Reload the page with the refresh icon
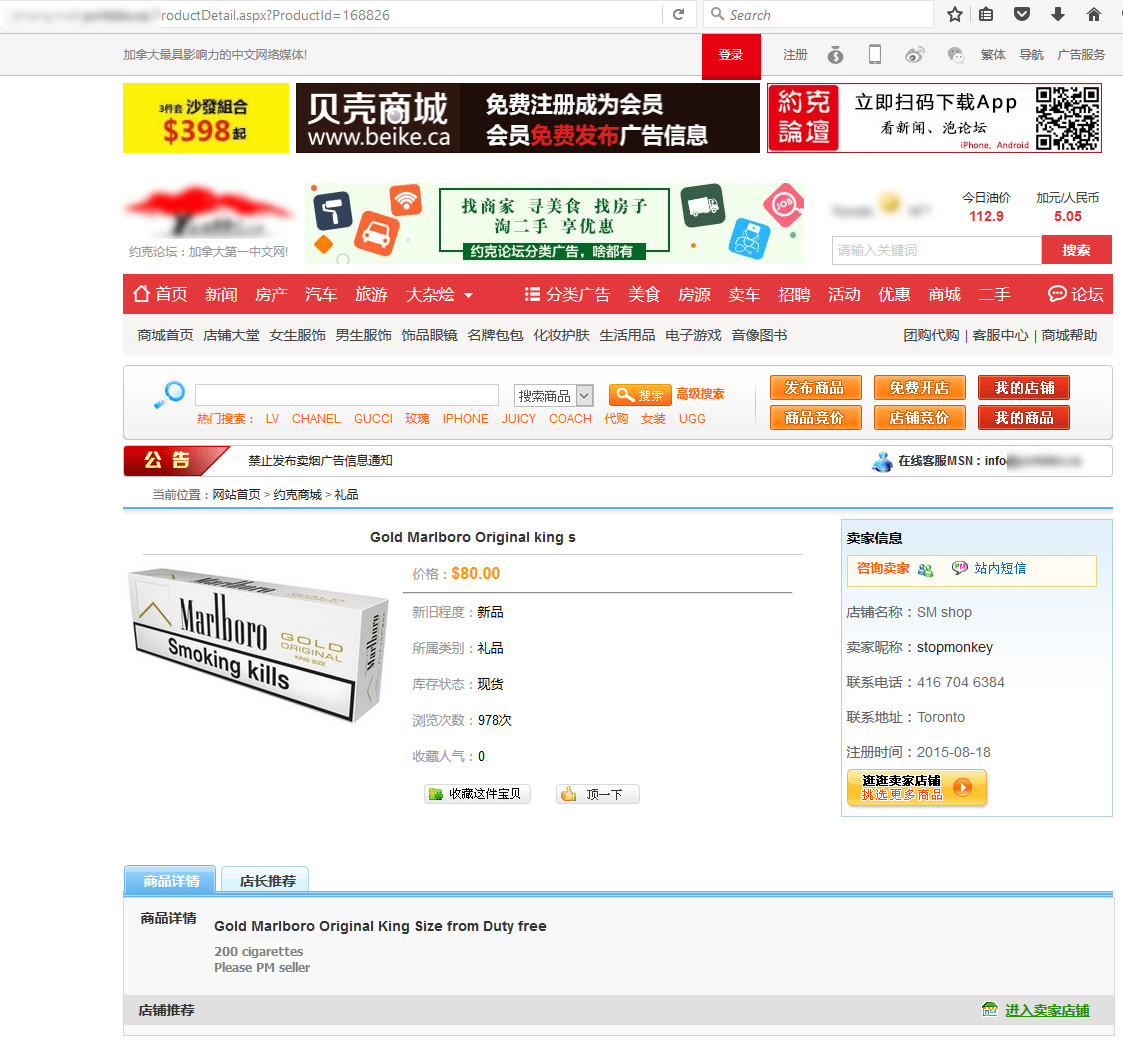The image size is (1123, 1045). click(x=678, y=14)
